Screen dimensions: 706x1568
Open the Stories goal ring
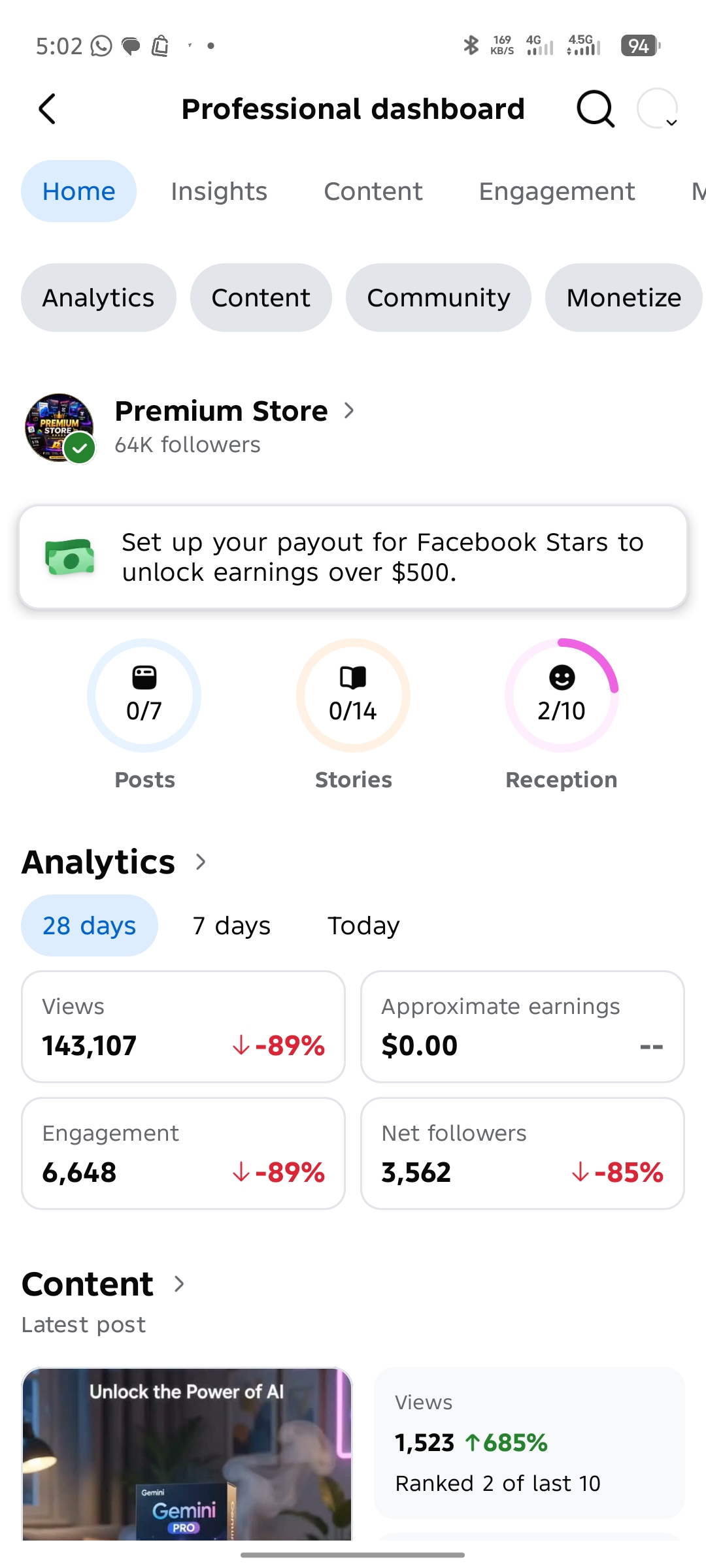(x=353, y=695)
